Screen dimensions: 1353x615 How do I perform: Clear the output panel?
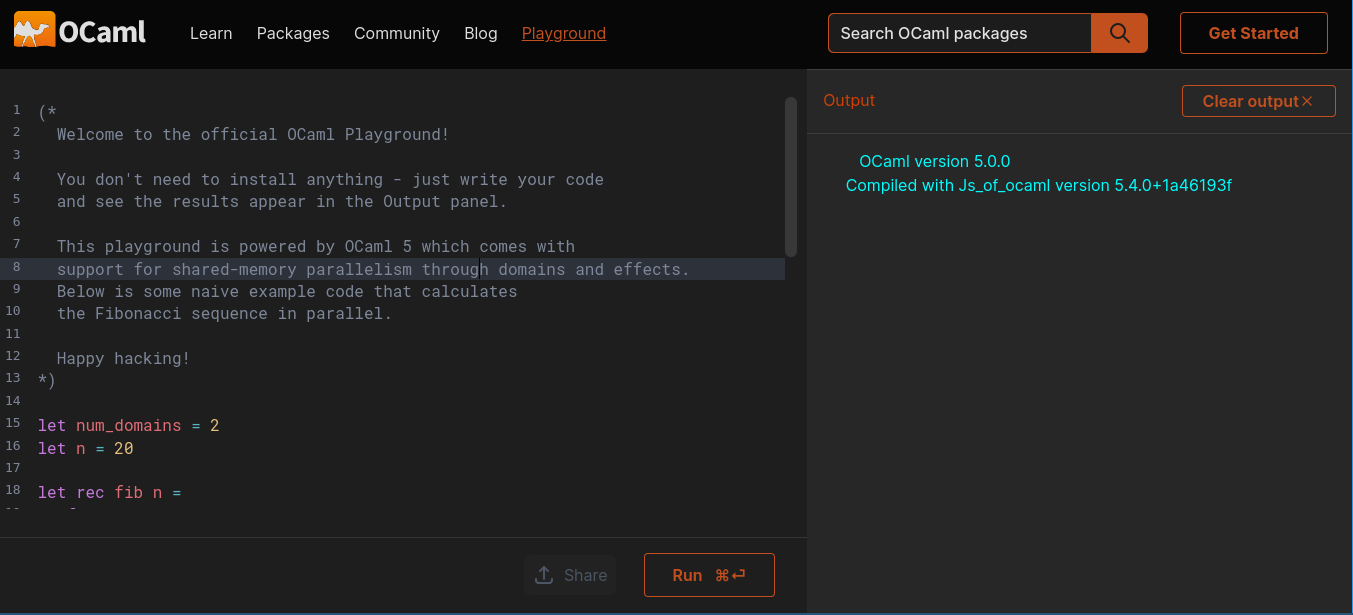click(1259, 101)
